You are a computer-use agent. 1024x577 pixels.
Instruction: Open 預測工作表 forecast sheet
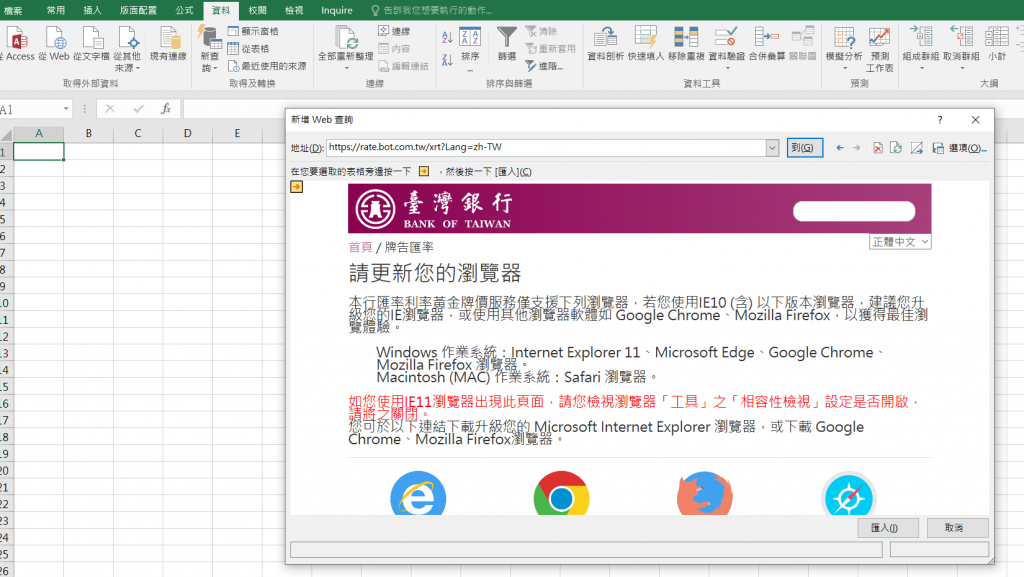click(x=879, y=49)
